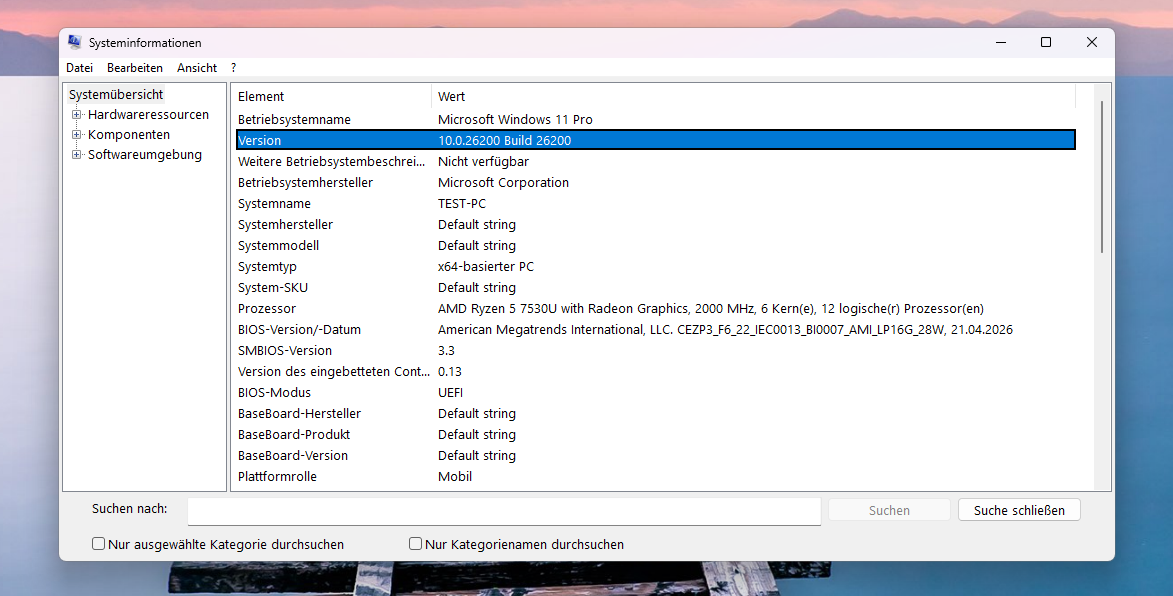Open the ? help menu
The height and width of the screenshot is (596, 1173).
click(x=233, y=67)
